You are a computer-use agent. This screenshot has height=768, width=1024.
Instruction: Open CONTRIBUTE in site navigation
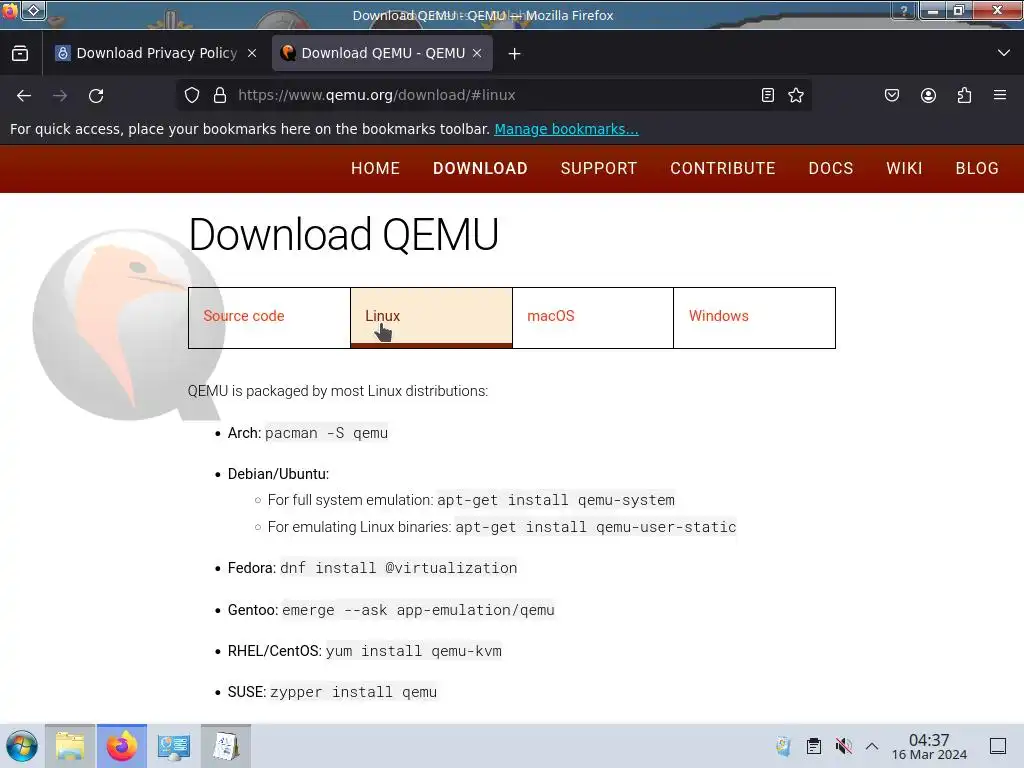(x=723, y=168)
